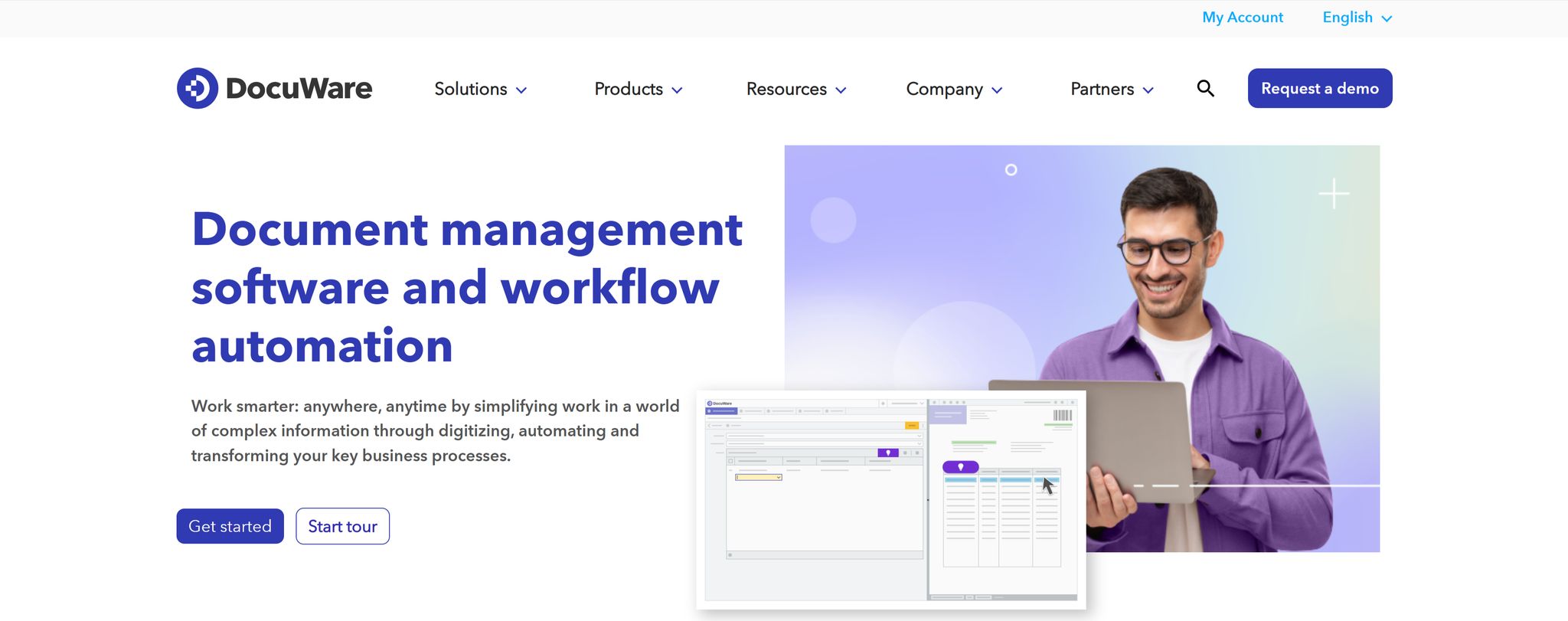This screenshot has width=1568, height=621.
Task: Open the English language dropdown
Action: pos(1357,18)
